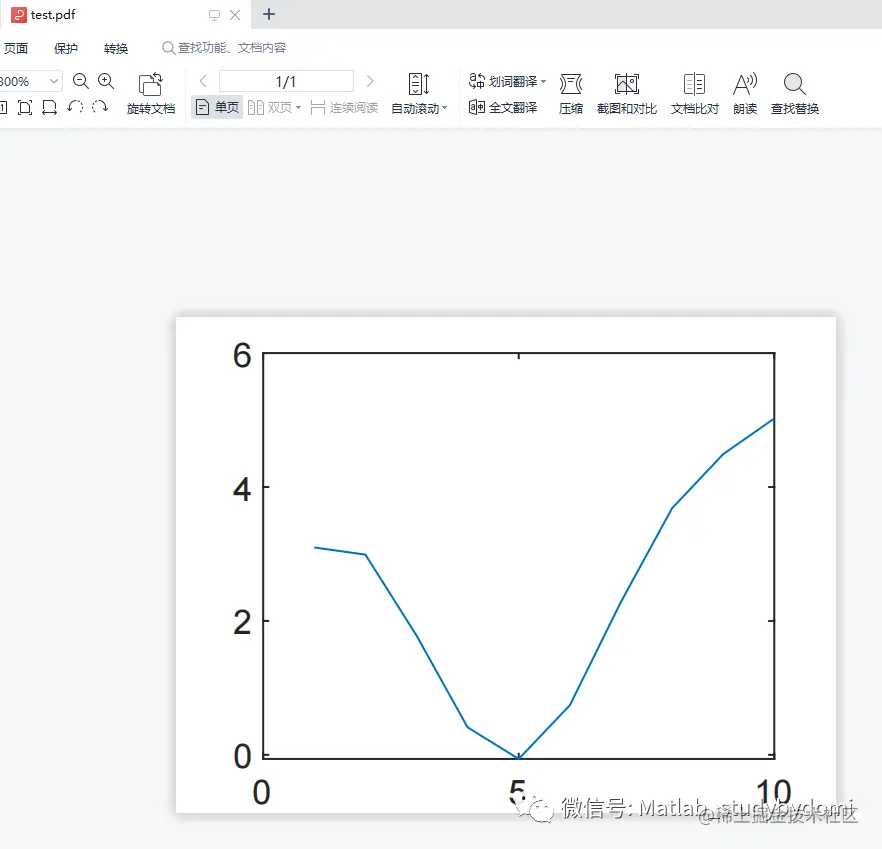The height and width of the screenshot is (849, 882).
Task: Open 截图和对比 screenshot compare tool
Action: [627, 93]
